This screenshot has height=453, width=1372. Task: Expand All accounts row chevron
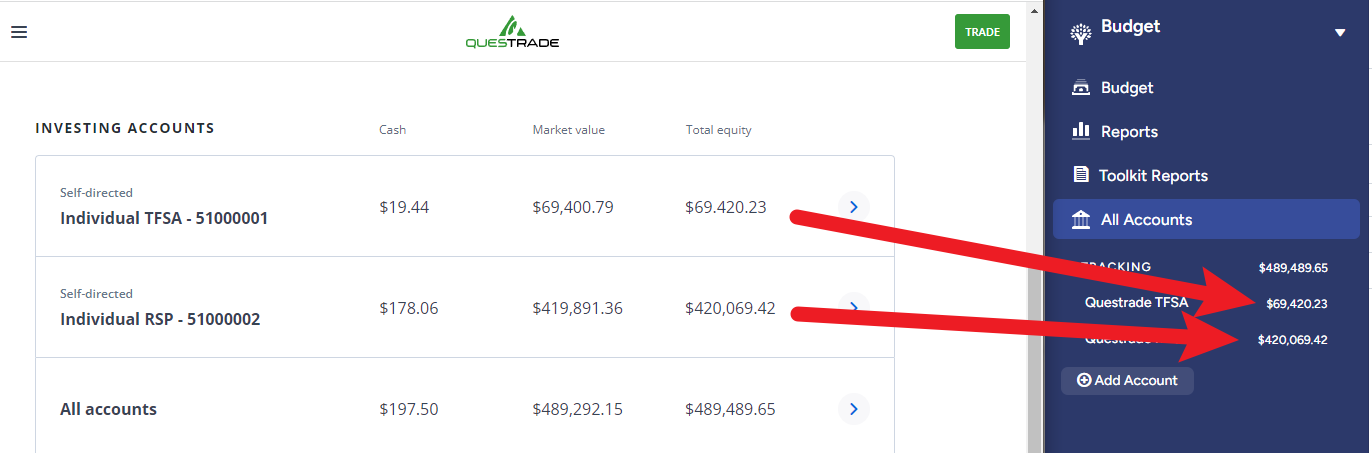coord(853,409)
